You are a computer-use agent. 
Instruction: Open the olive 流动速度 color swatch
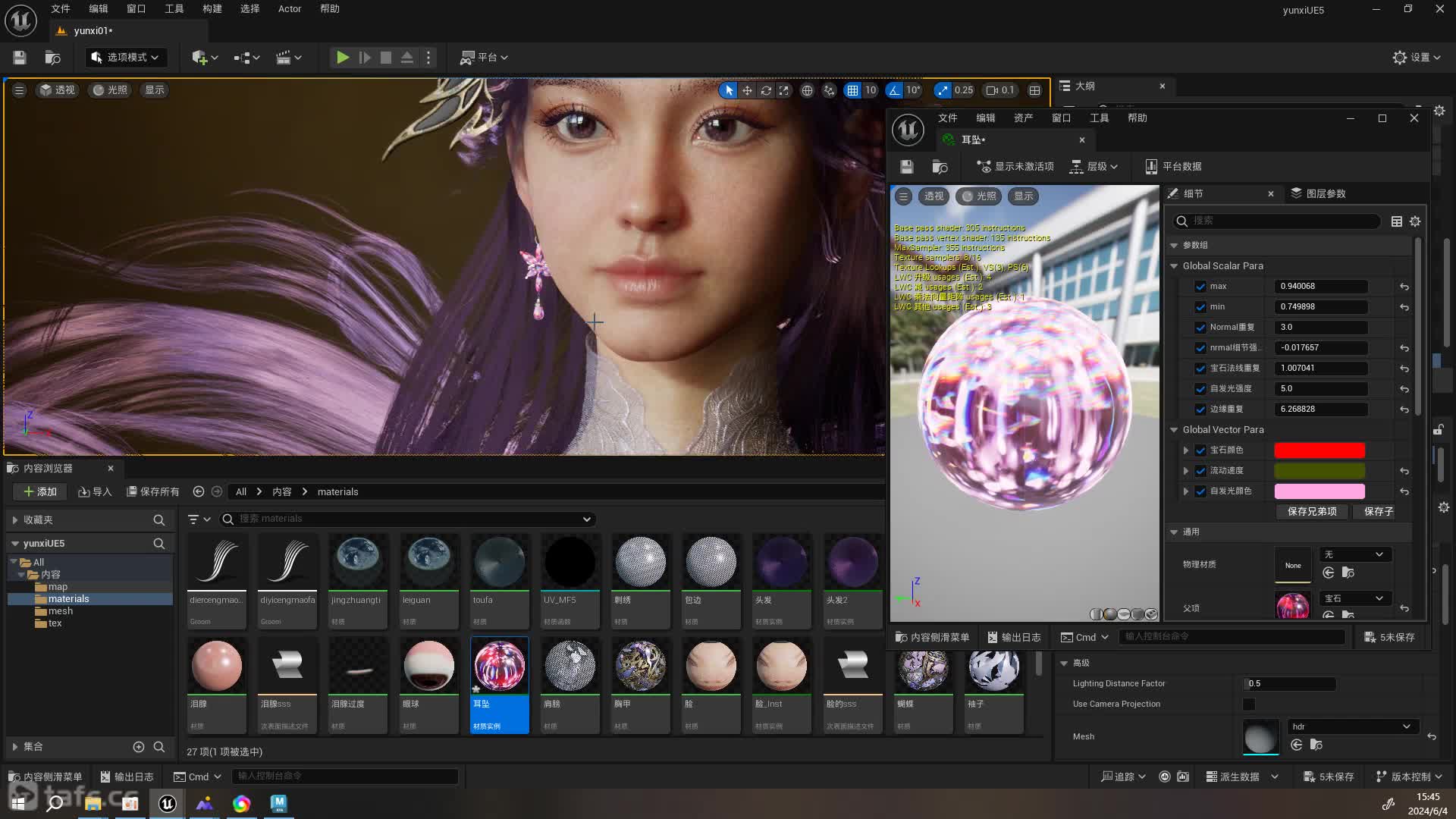point(1319,471)
